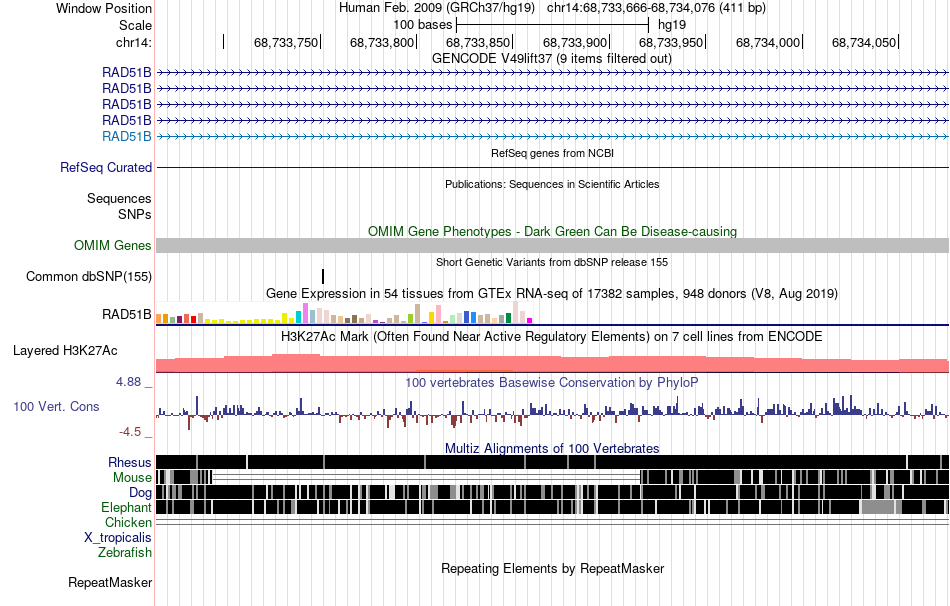This screenshot has height=606, width=950.
Task: Open Multiz Alignments of 100 Vertebrates title
Action: click(x=552, y=449)
